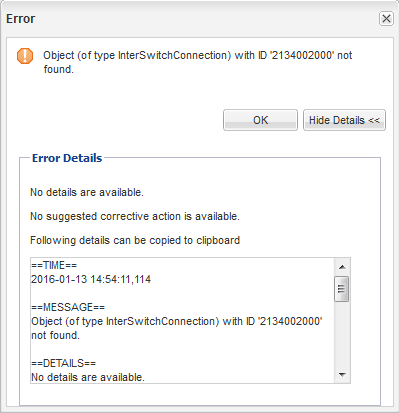Click the ==DETAILS== header line
Viewport: 399px width, 413px height.
coord(64,363)
